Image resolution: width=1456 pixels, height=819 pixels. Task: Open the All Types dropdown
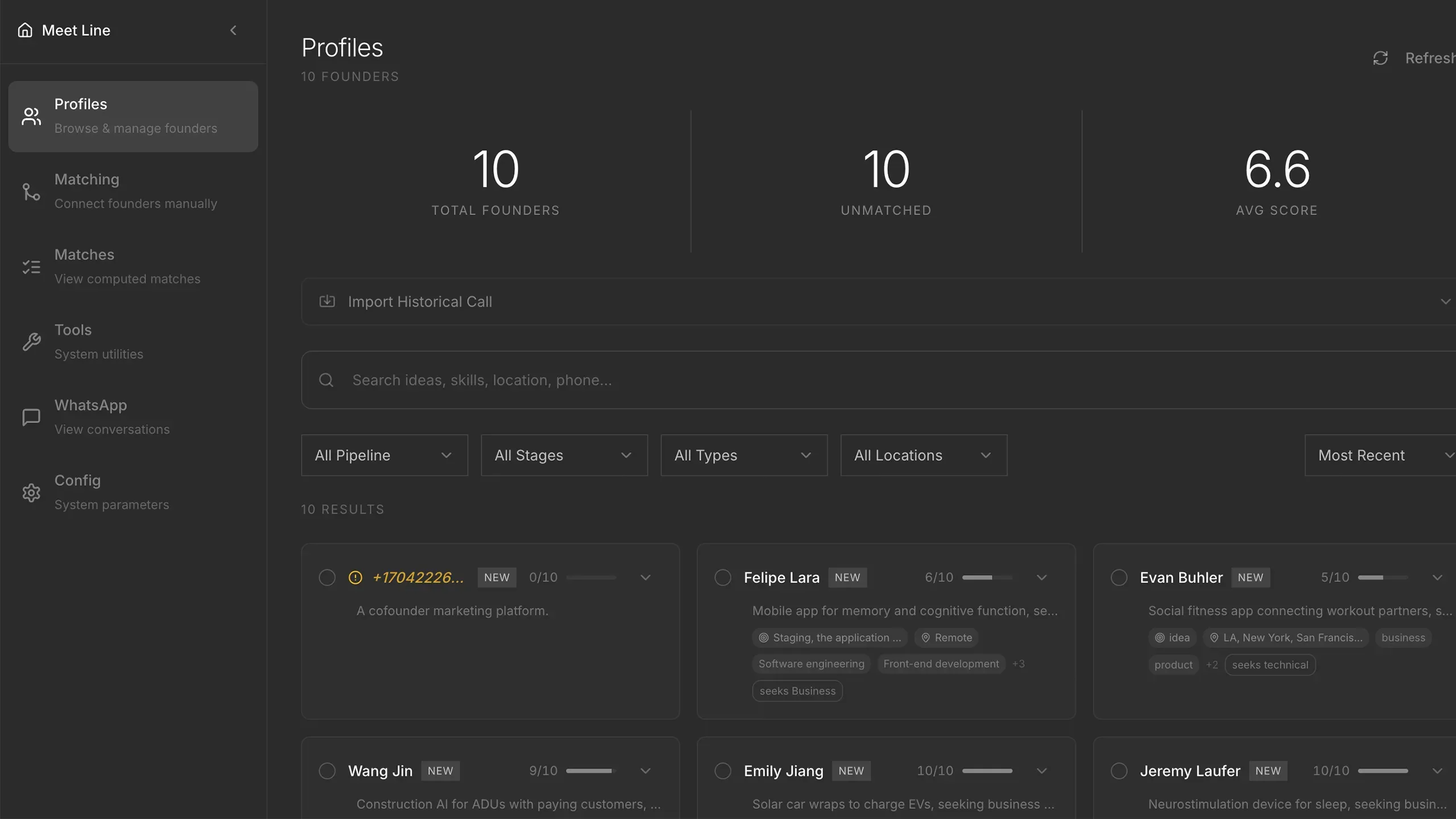744,455
